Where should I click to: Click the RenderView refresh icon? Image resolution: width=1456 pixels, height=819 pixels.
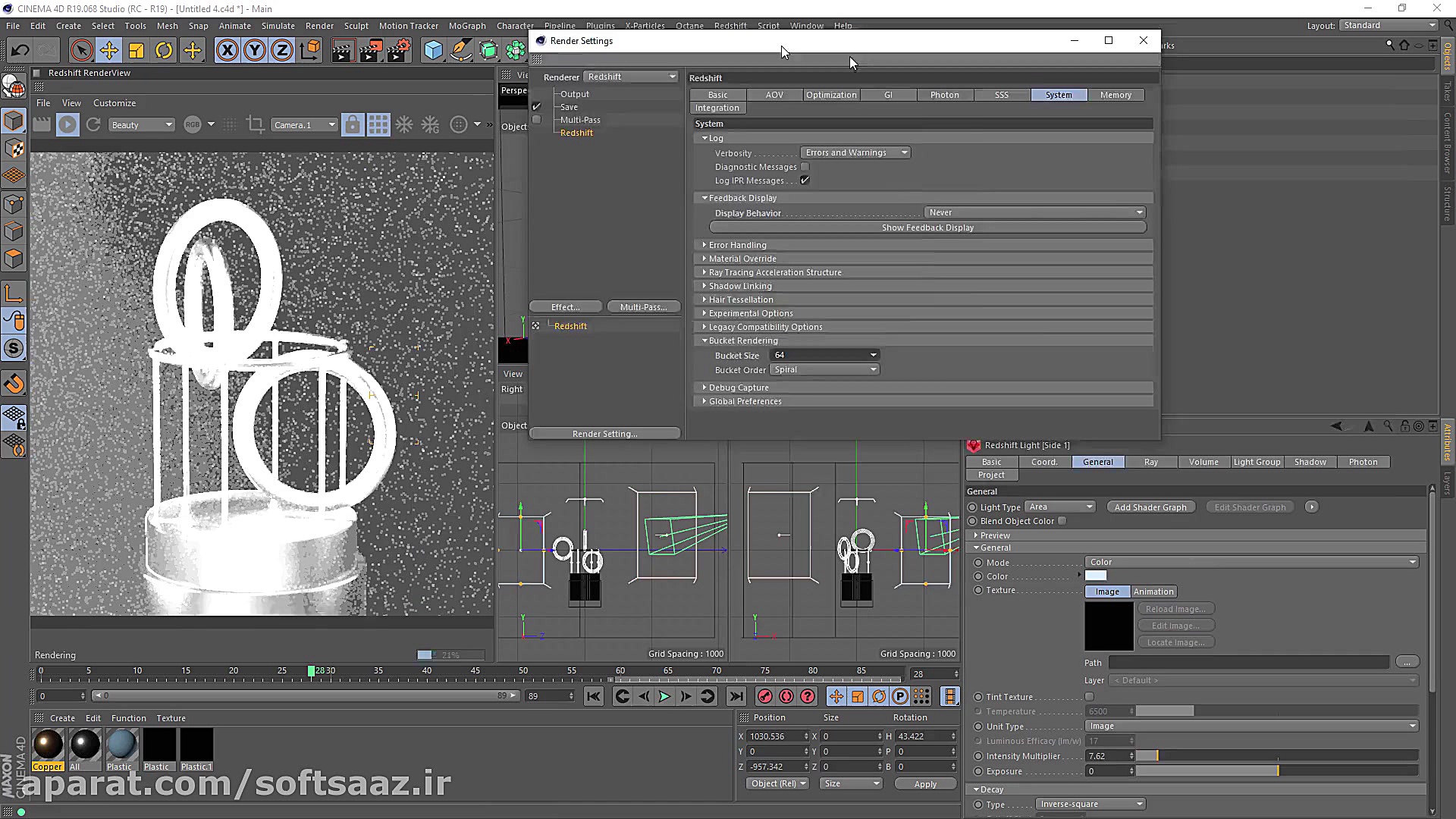93,124
